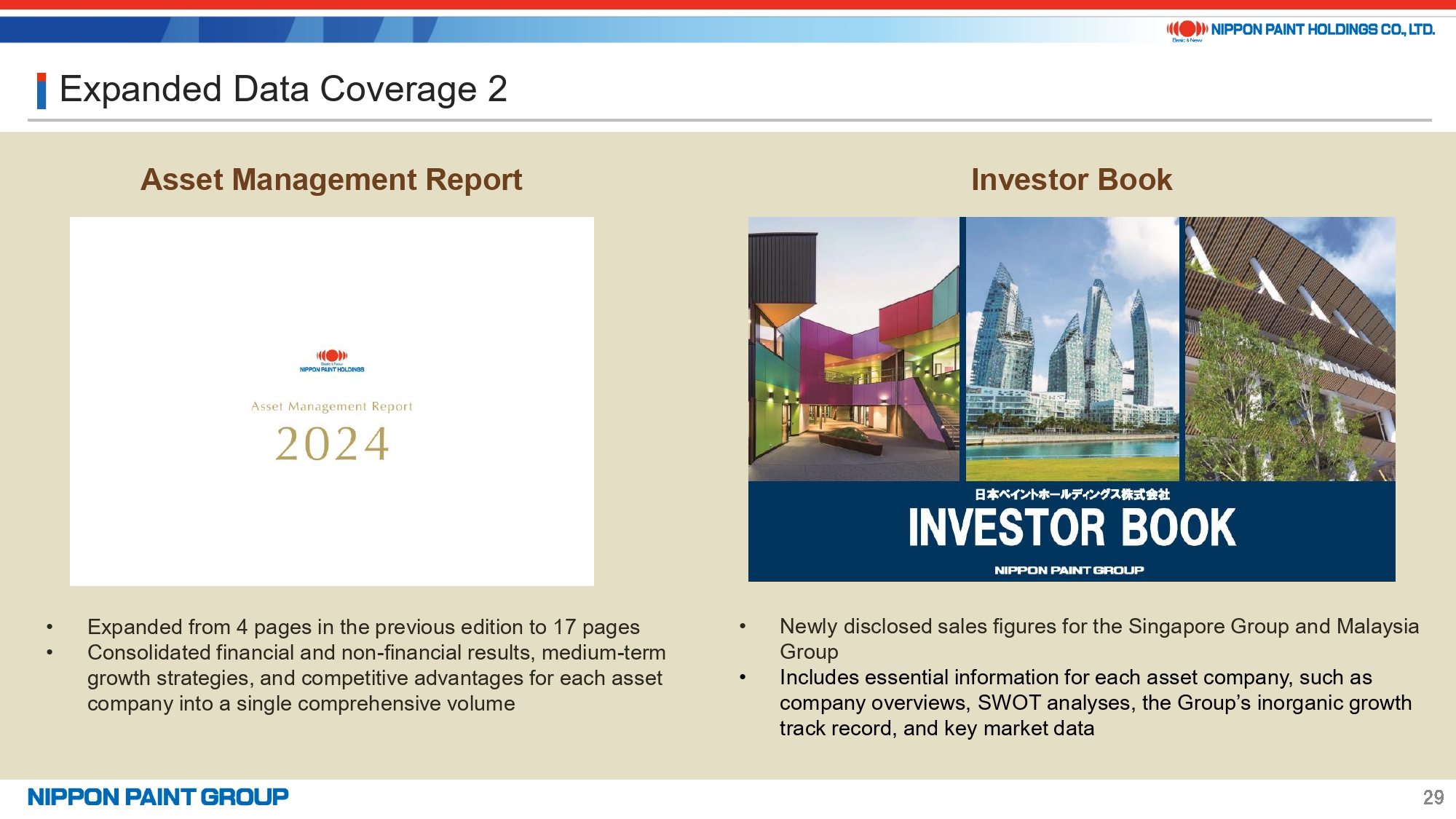1456x819 pixels.
Task: Click the 'INVESTOR BOOK' title on the cover
Action: coord(1072,528)
